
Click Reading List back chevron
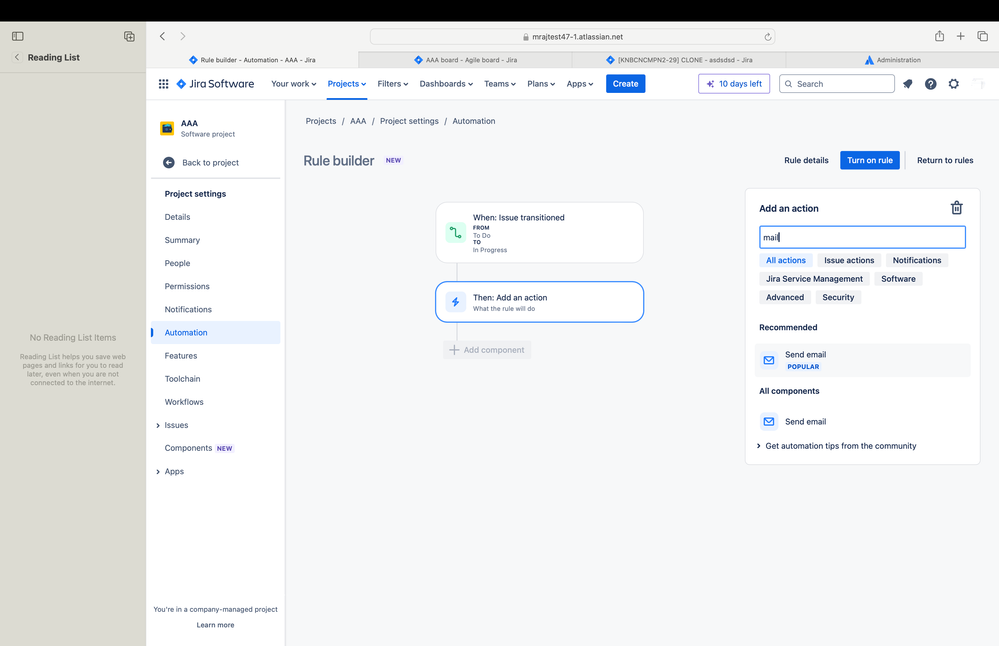point(17,57)
